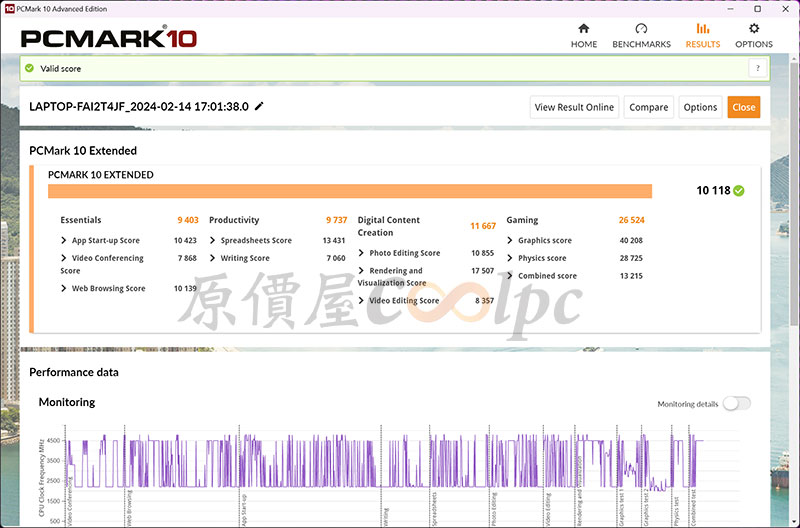Expand Combined score row

pyautogui.click(x=510, y=275)
